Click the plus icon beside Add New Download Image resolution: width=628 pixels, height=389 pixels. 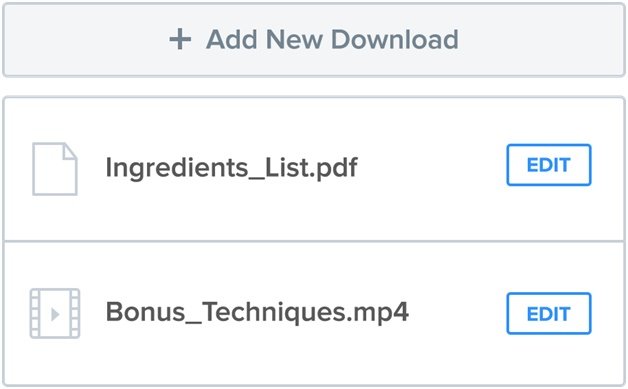click(180, 39)
